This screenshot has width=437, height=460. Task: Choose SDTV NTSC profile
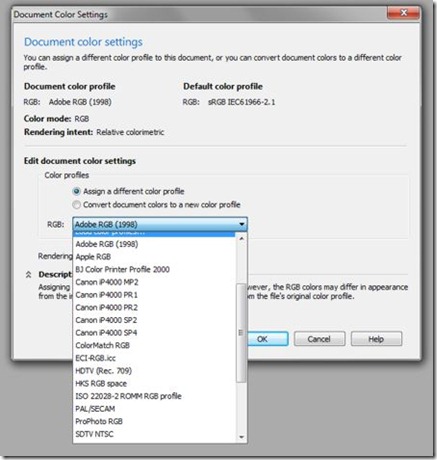point(155,434)
